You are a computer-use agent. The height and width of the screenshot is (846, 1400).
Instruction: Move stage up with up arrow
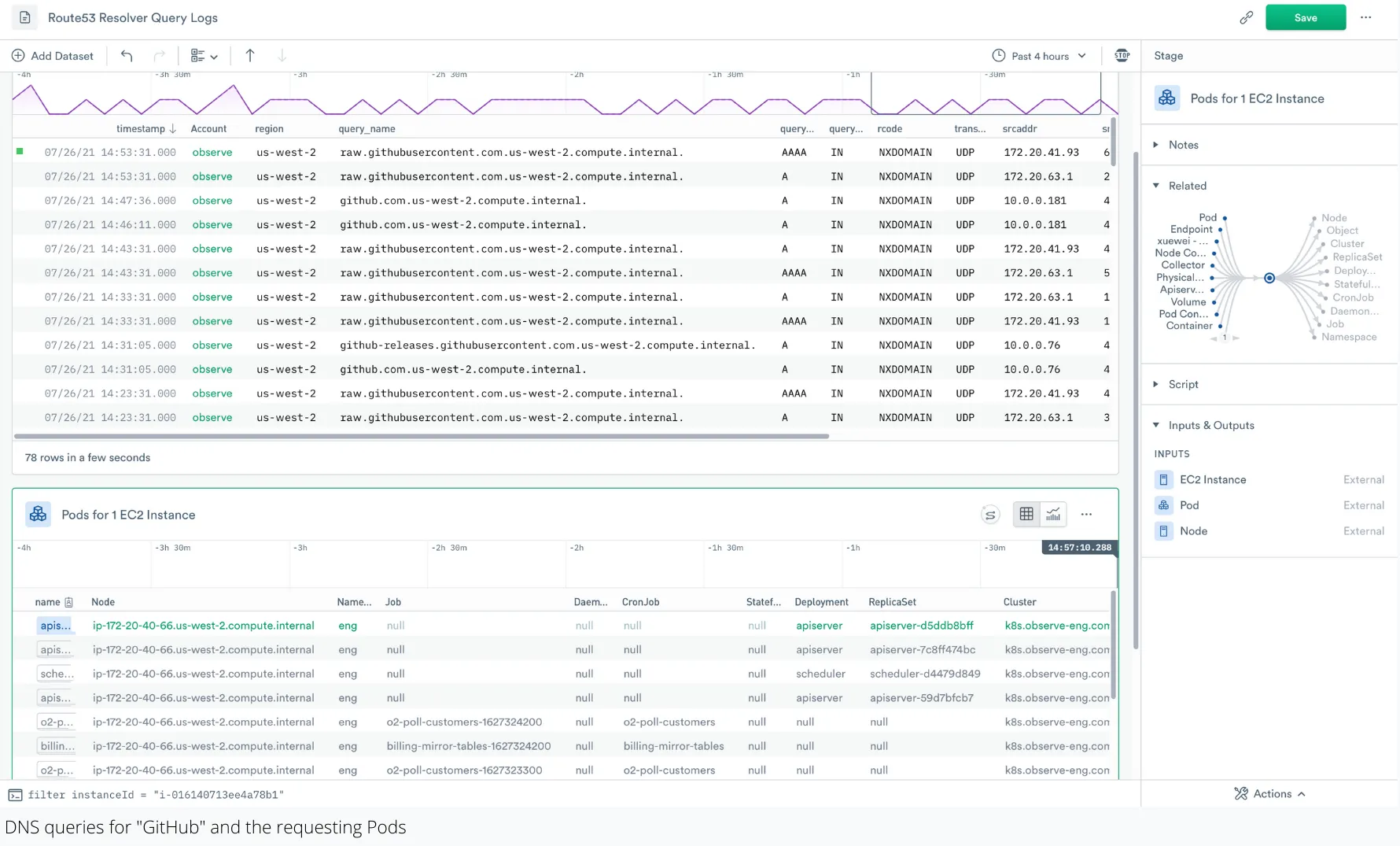click(250, 56)
